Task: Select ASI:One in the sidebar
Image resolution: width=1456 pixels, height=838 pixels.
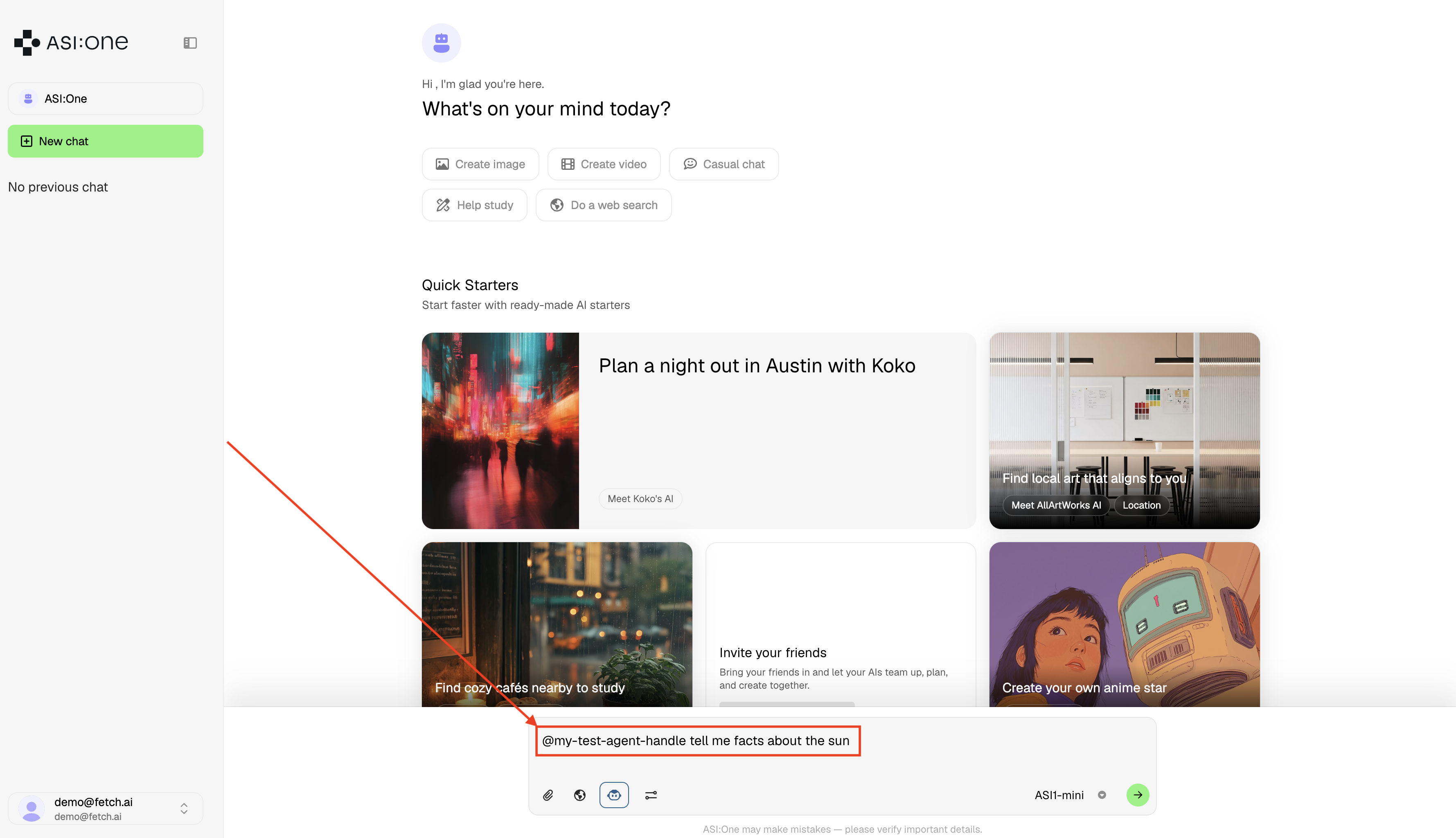Action: pyautogui.click(x=105, y=99)
